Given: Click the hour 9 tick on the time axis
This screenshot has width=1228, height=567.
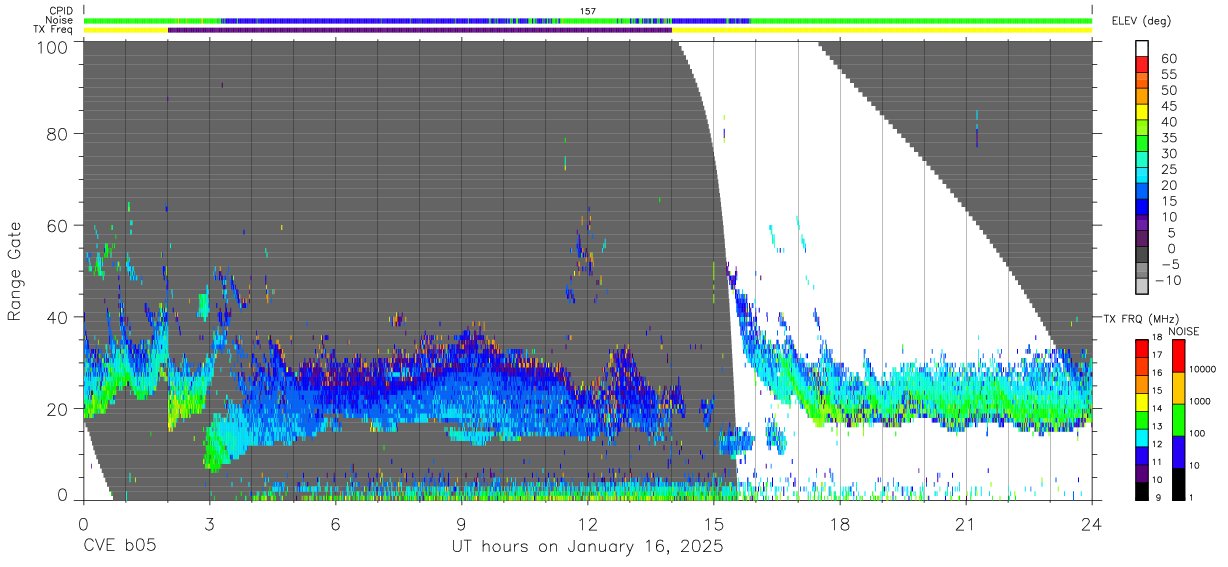Looking at the screenshot, I should tap(461, 524).
